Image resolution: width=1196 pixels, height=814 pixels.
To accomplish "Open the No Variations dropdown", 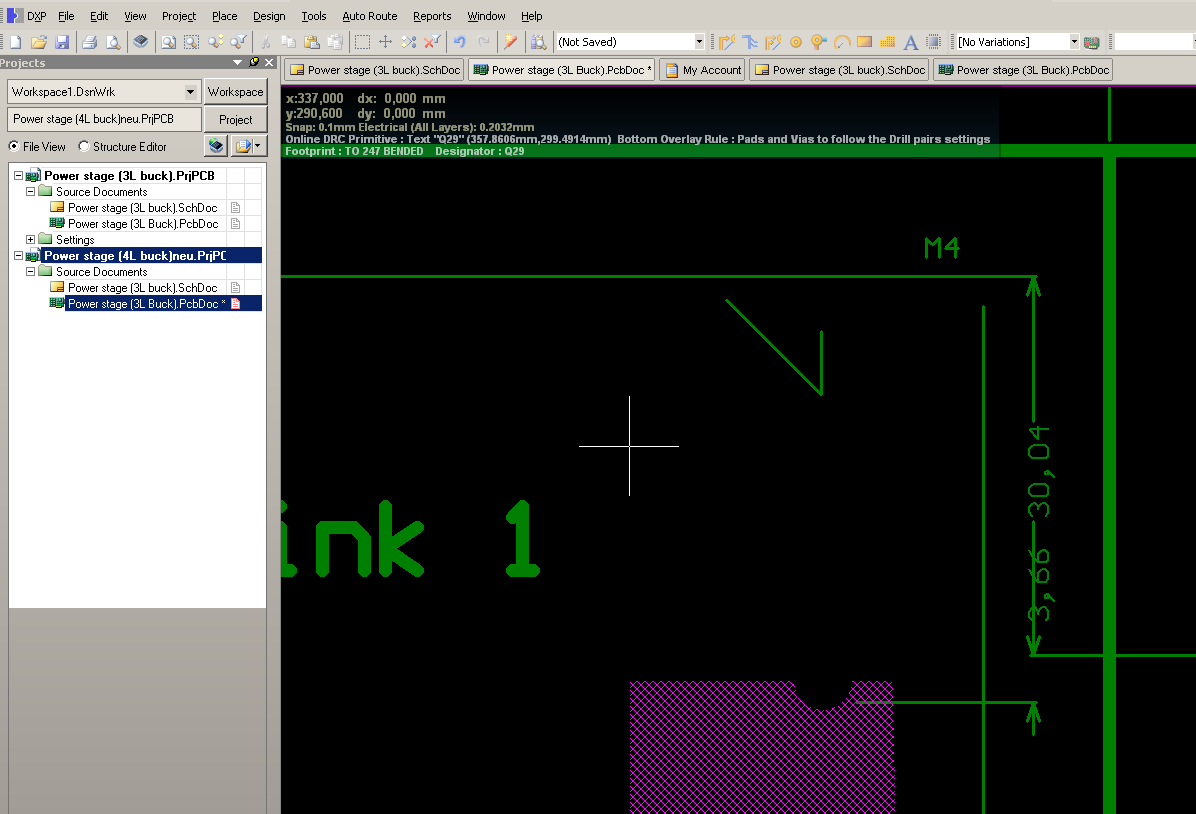I will (1074, 42).
